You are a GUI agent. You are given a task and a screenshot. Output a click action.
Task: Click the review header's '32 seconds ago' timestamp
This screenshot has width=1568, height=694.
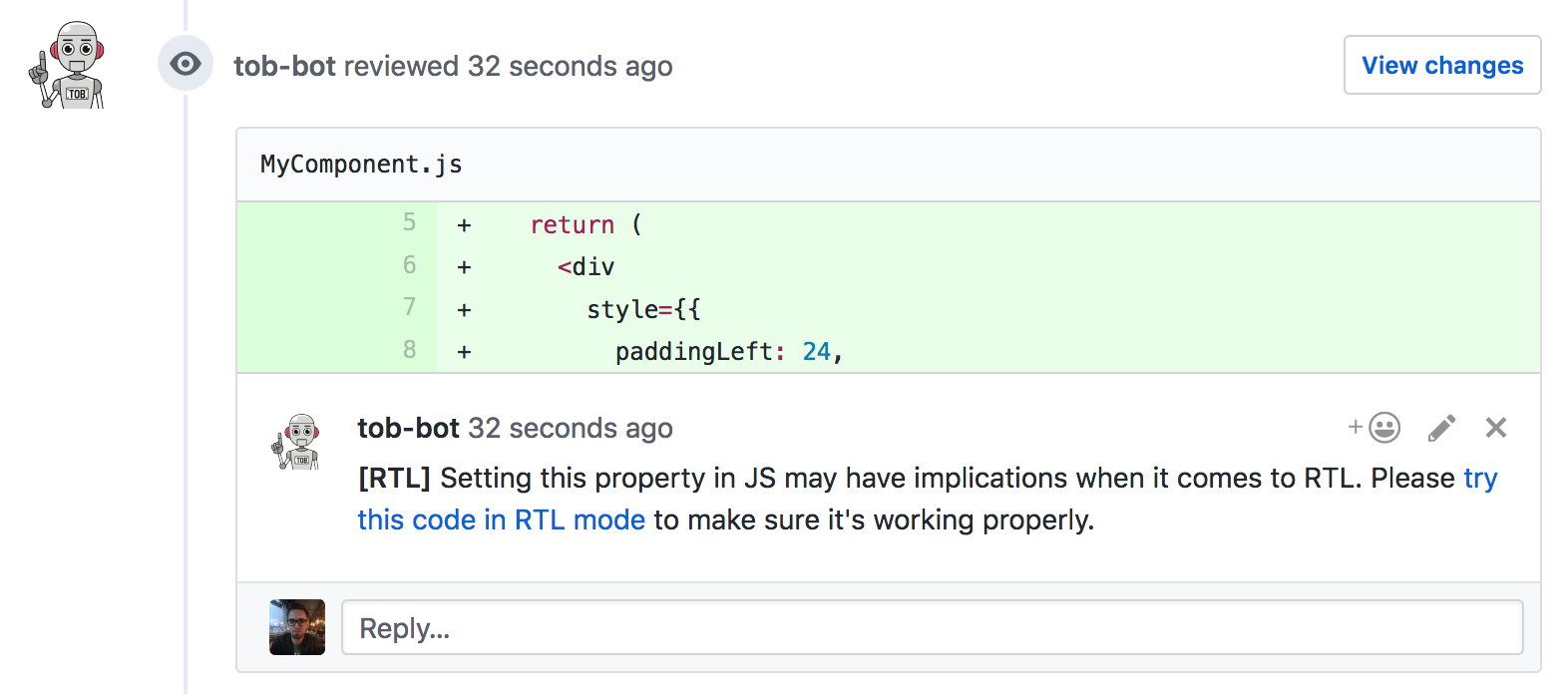[571, 66]
